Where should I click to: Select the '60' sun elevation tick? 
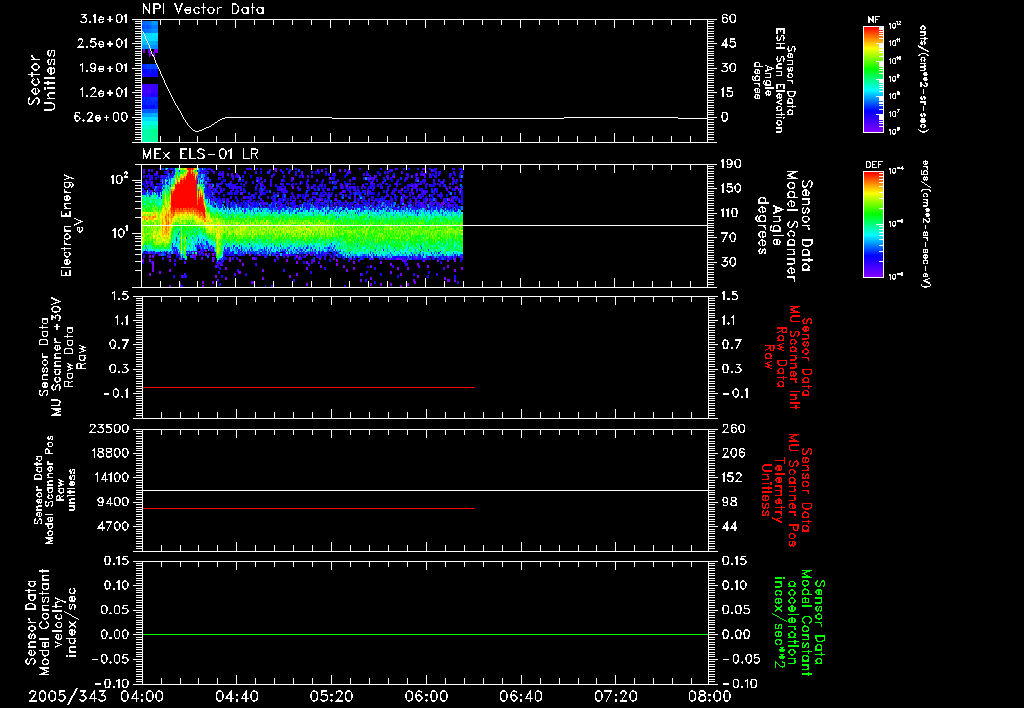[x=728, y=19]
